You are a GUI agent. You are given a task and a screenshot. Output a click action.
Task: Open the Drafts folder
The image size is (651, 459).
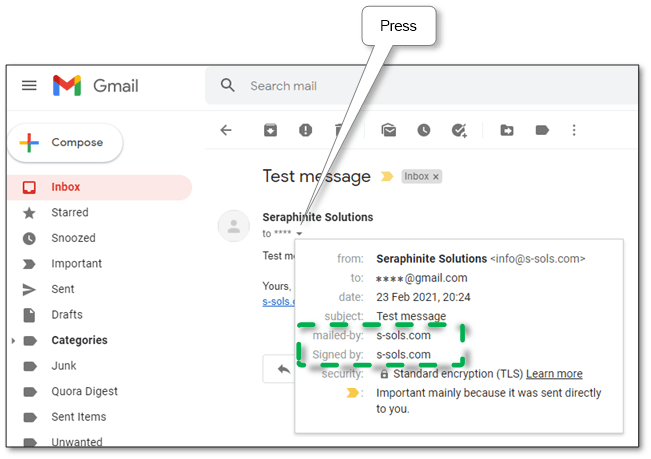coord(66,315)
